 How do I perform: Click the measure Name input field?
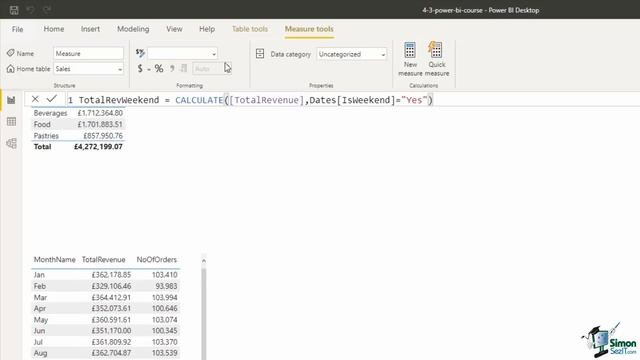(88, 53)
